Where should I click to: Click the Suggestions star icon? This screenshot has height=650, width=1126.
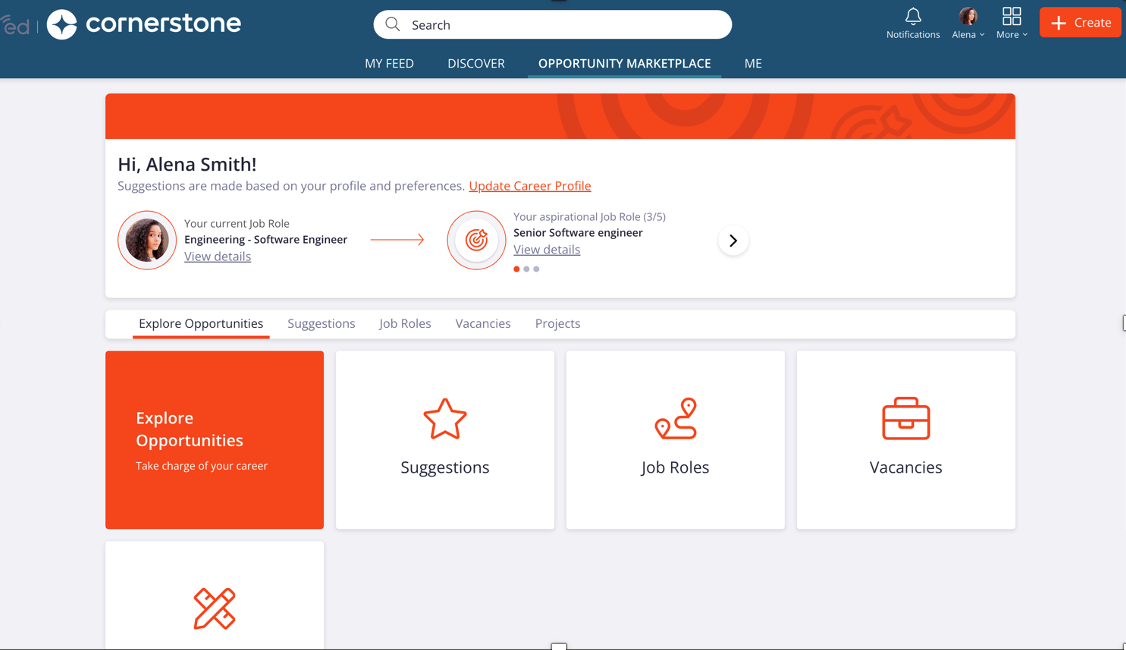(445, 419)
